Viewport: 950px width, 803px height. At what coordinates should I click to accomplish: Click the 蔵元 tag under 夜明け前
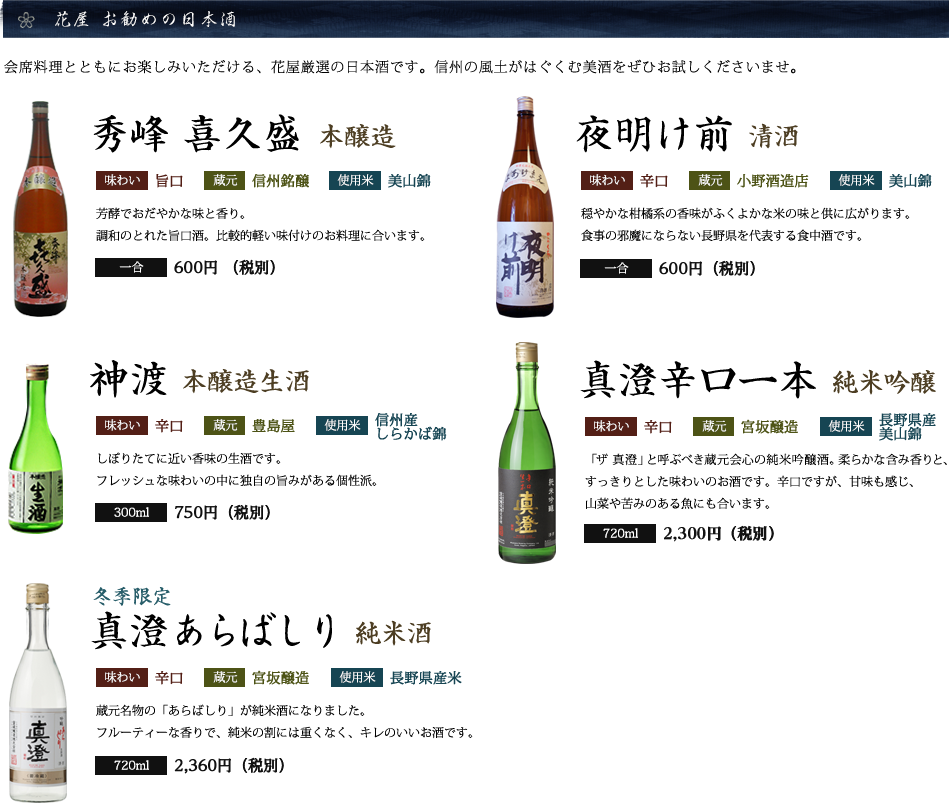709,181
